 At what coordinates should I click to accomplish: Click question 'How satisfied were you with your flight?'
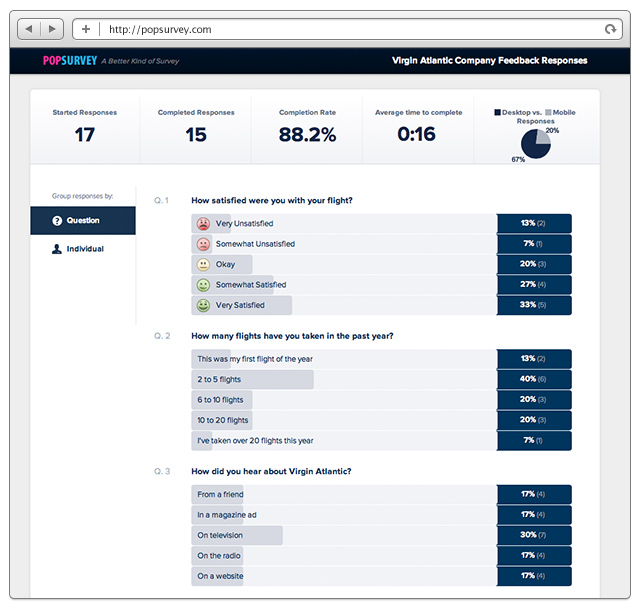[x=272, y=200]
